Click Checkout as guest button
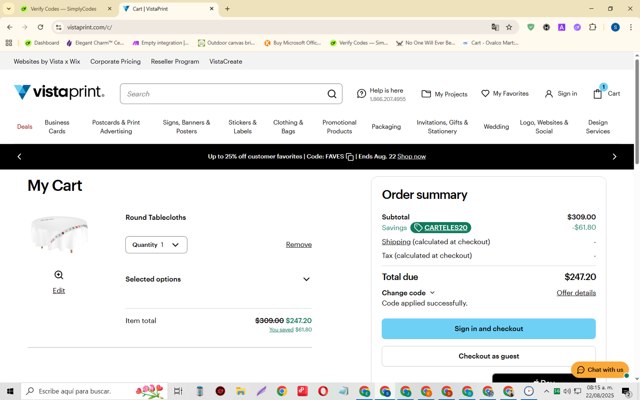 click(489, 356)
